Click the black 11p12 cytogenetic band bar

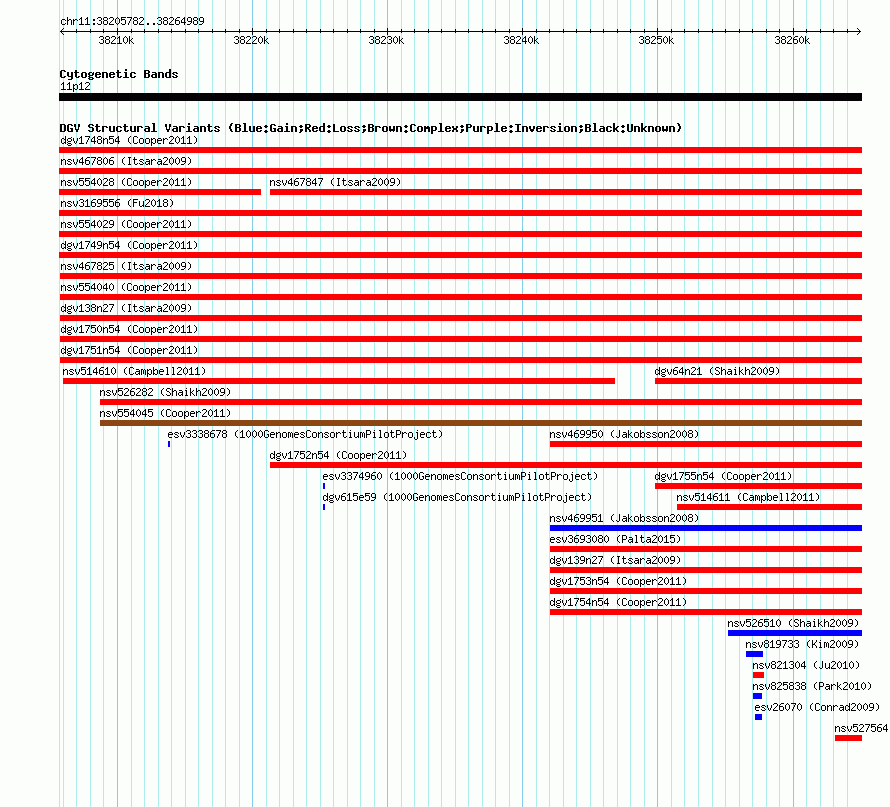pos(460,97)
